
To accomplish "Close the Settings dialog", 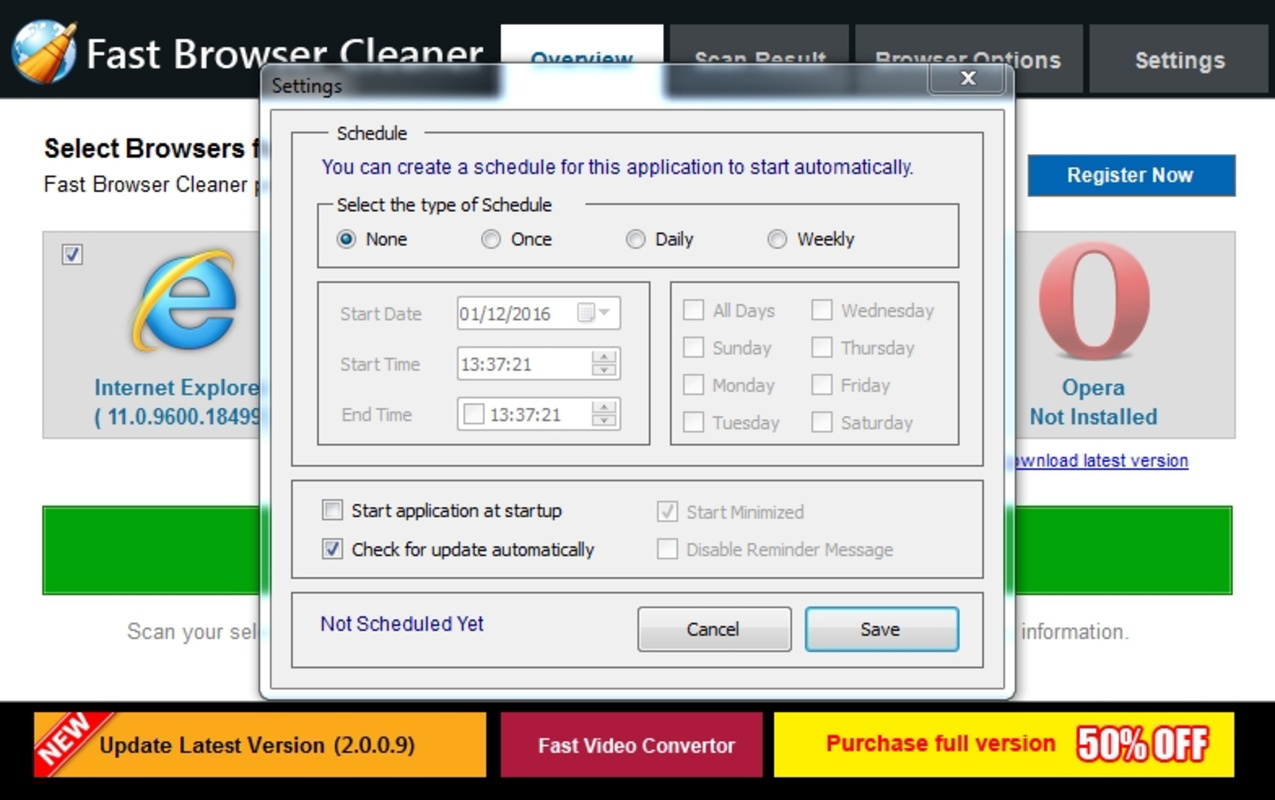I will [968, 78].
